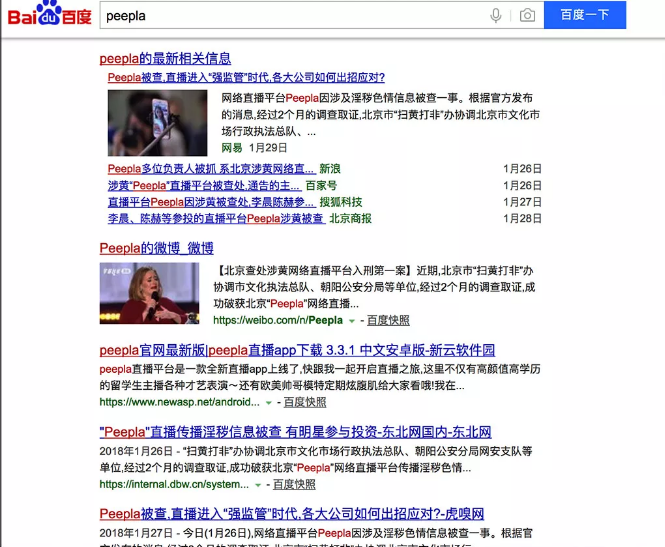The image size is (665, 547).
Task: Open 百度快照 next to newasp.net URL
Action: tap(305, 402)
